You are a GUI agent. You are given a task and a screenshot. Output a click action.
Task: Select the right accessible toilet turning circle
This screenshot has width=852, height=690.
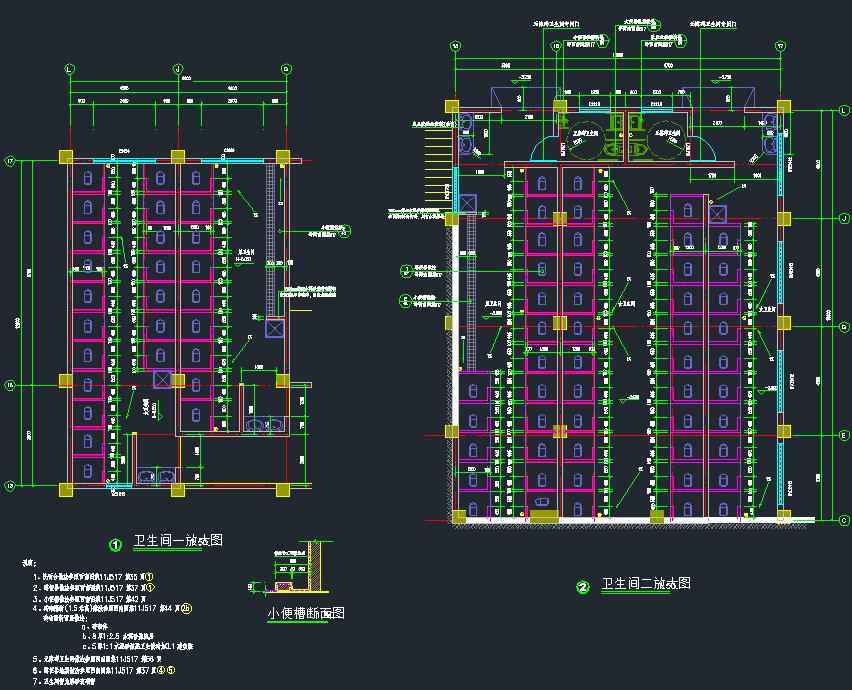pyautogui.click(x=667, y=140)
